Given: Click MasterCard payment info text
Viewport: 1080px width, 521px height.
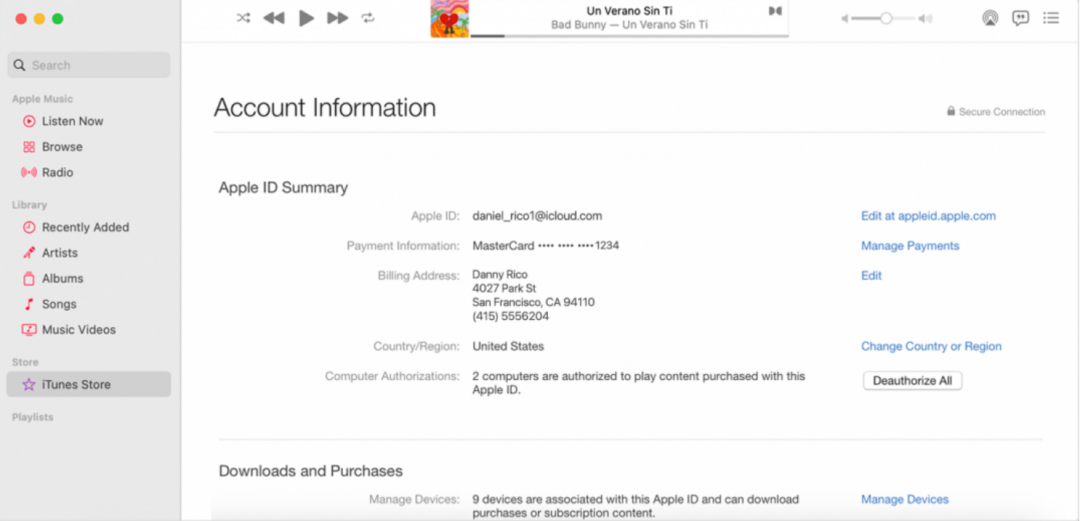Looking at the screenshot, I should pos(546,245).
